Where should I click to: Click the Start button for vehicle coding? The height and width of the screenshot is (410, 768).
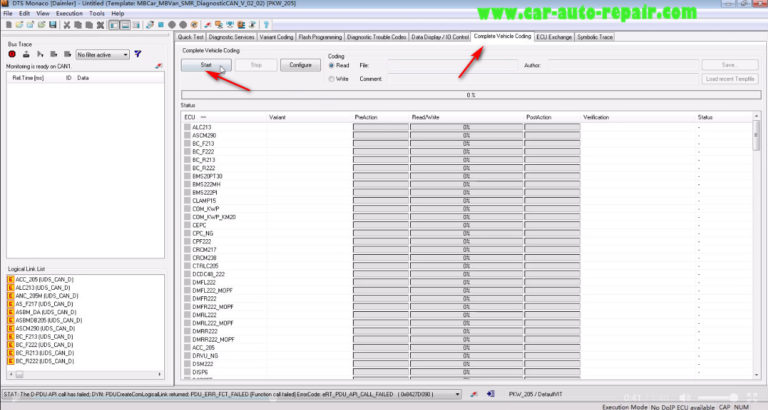point(206,65)
